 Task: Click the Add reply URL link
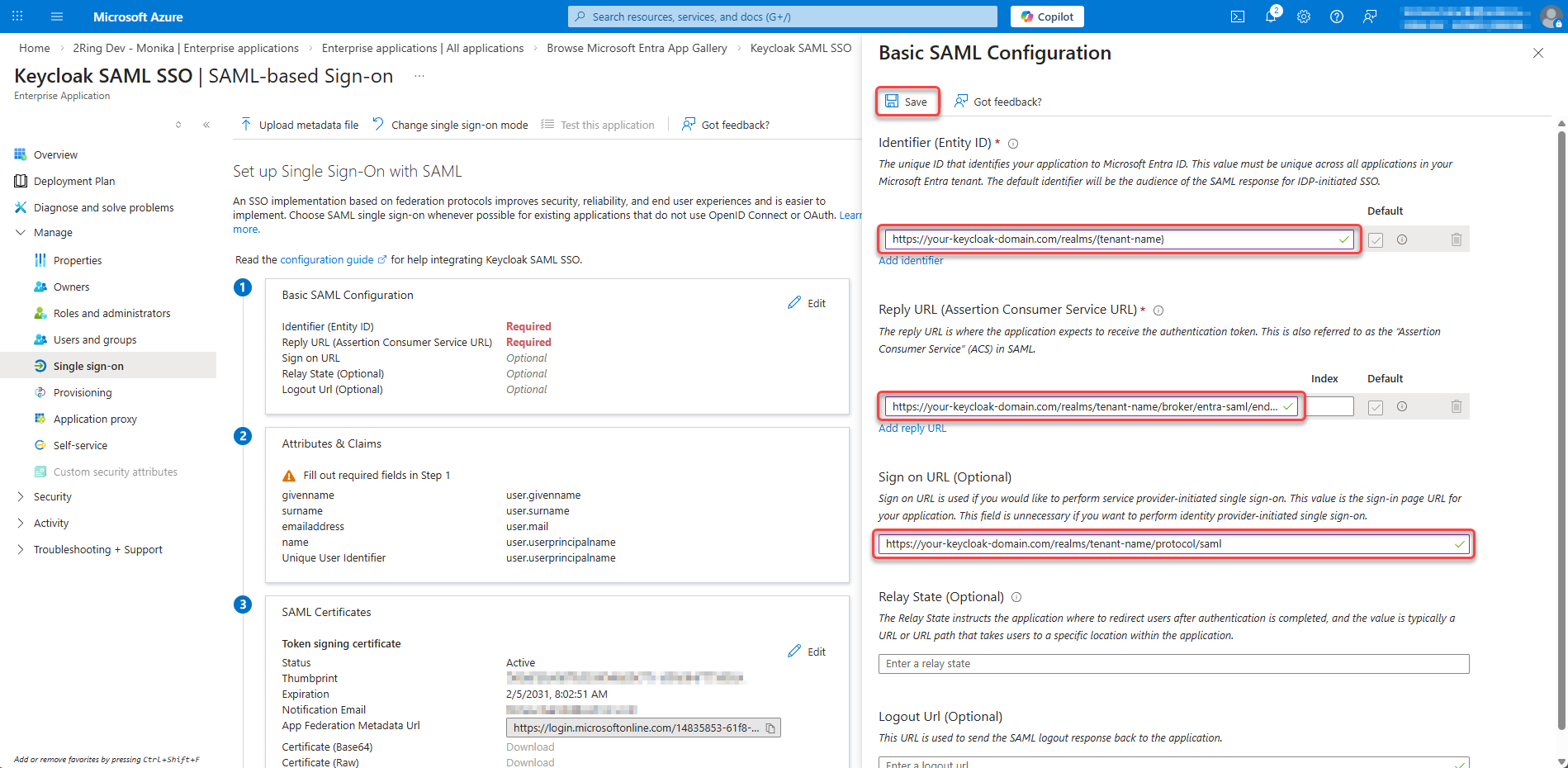(912, 428)
